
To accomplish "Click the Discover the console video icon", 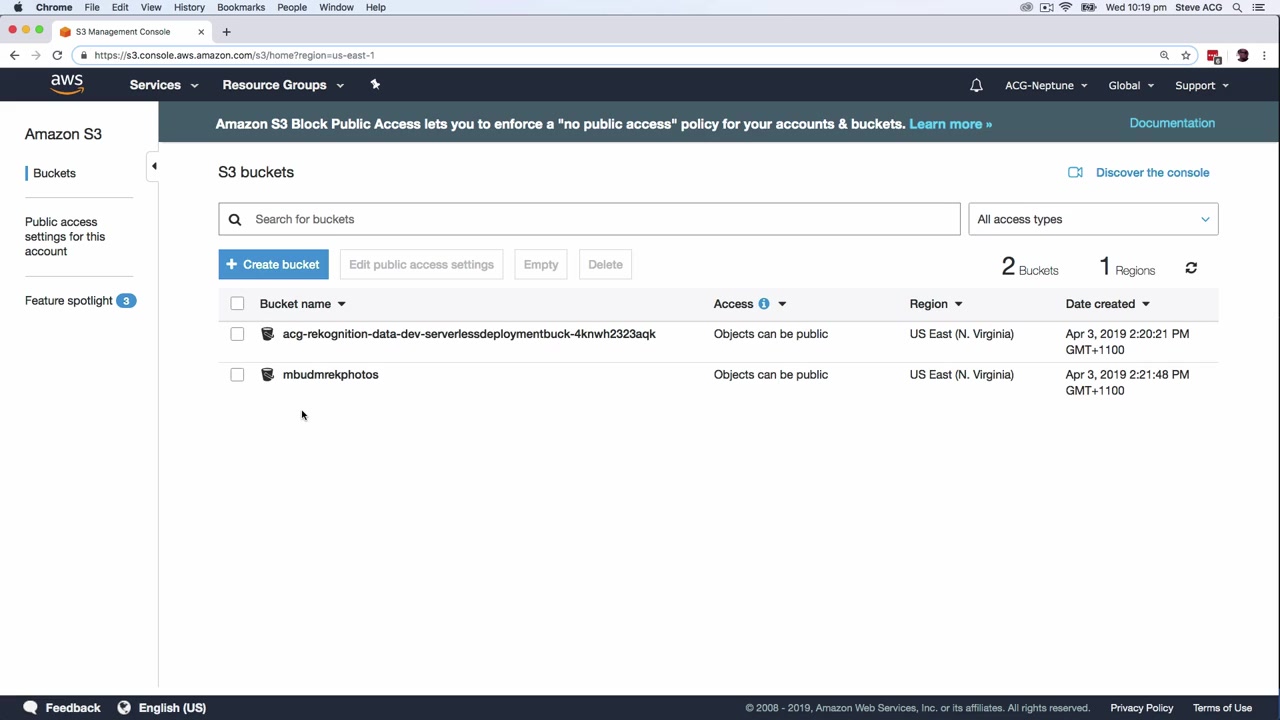I will 1075,173.
